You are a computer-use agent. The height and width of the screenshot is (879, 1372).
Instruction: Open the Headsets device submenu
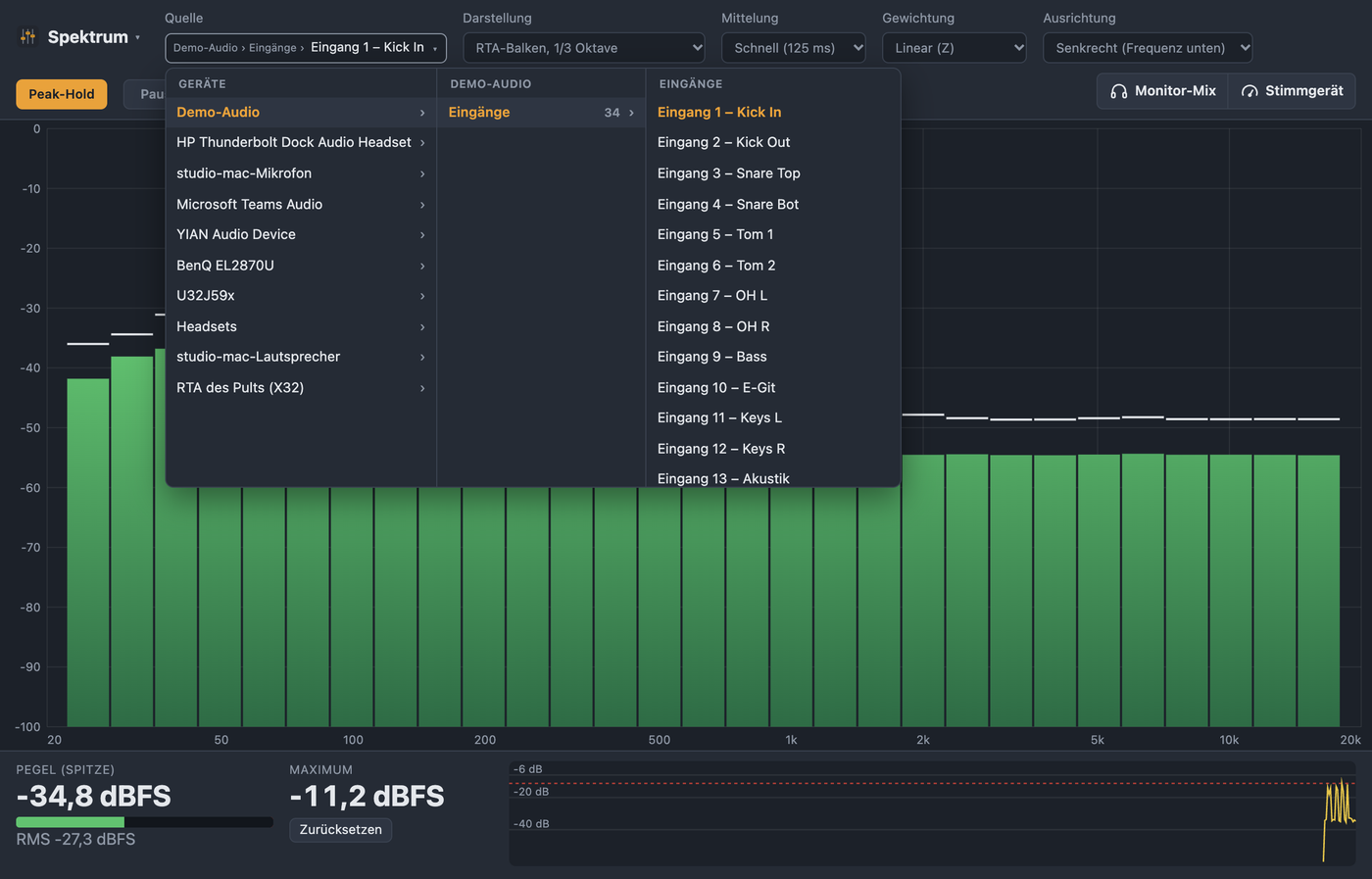point(301,327)
